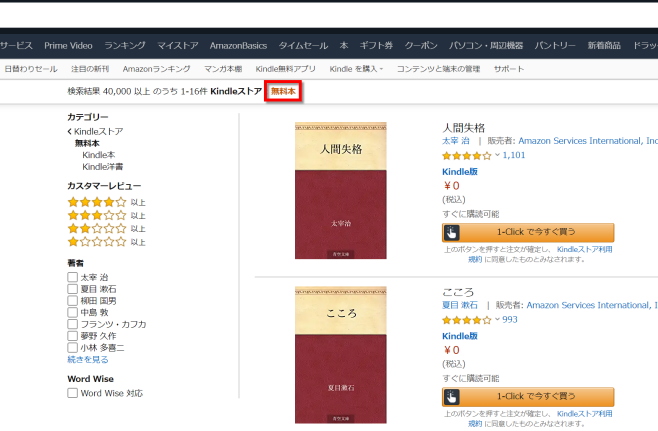The height and width of the screenshot is (431, 658).
Task: Open パソコン・周辺機器 in the top navigation
Action: click(x=486, y=46)
